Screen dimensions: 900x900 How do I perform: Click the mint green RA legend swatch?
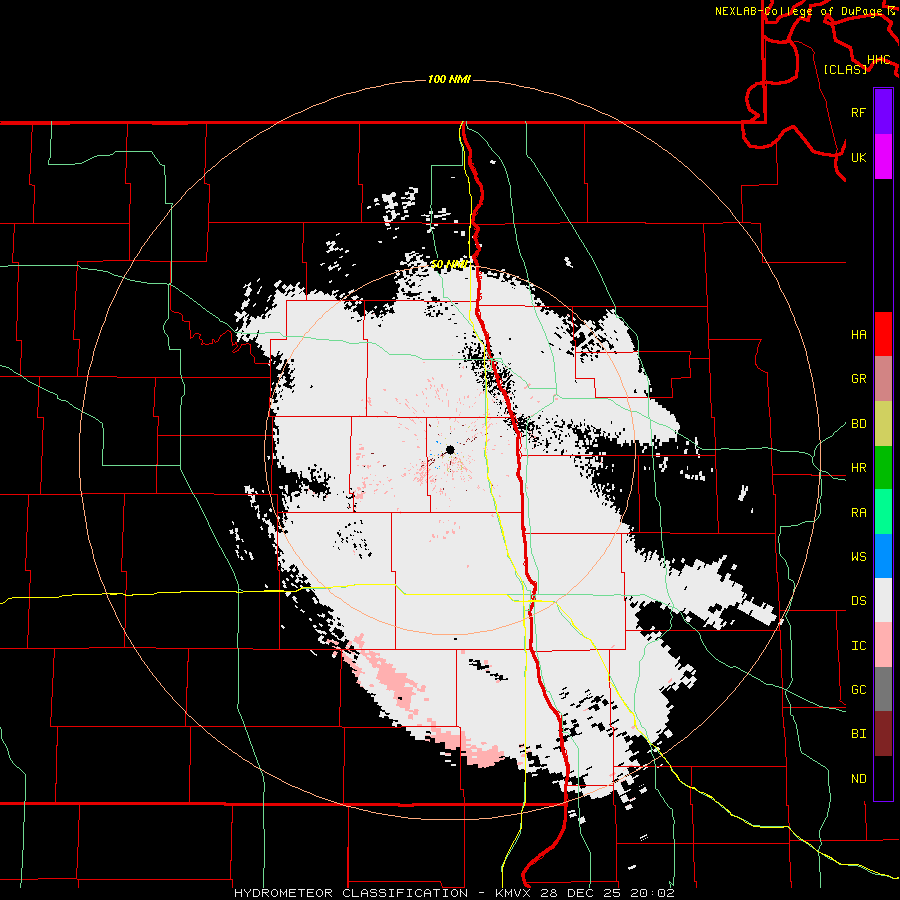pos(883,512)
